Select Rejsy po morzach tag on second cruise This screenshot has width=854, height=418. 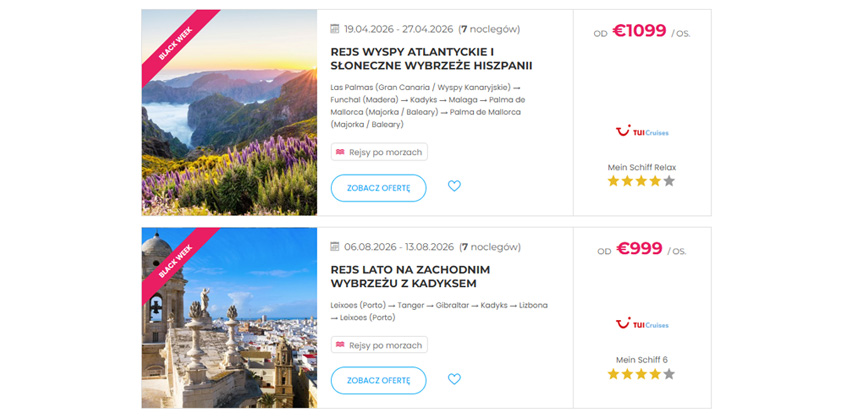click(379, 345)
